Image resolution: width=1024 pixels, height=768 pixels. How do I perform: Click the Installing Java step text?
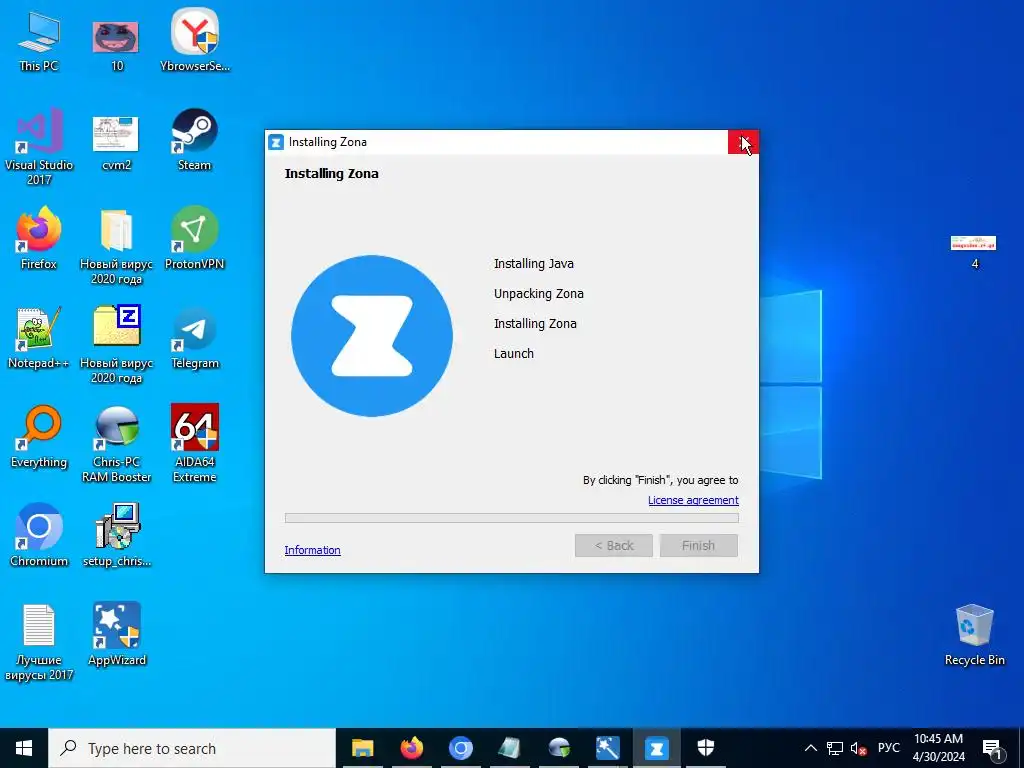pyautogui.click(x=534, y=264)
